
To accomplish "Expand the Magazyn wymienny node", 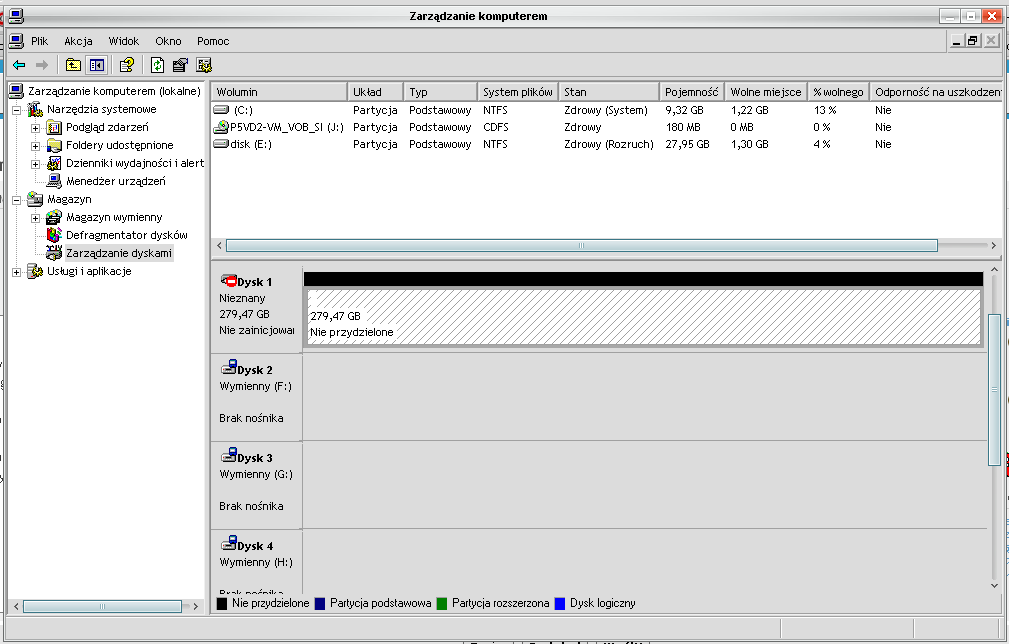I will pos(35,218).
